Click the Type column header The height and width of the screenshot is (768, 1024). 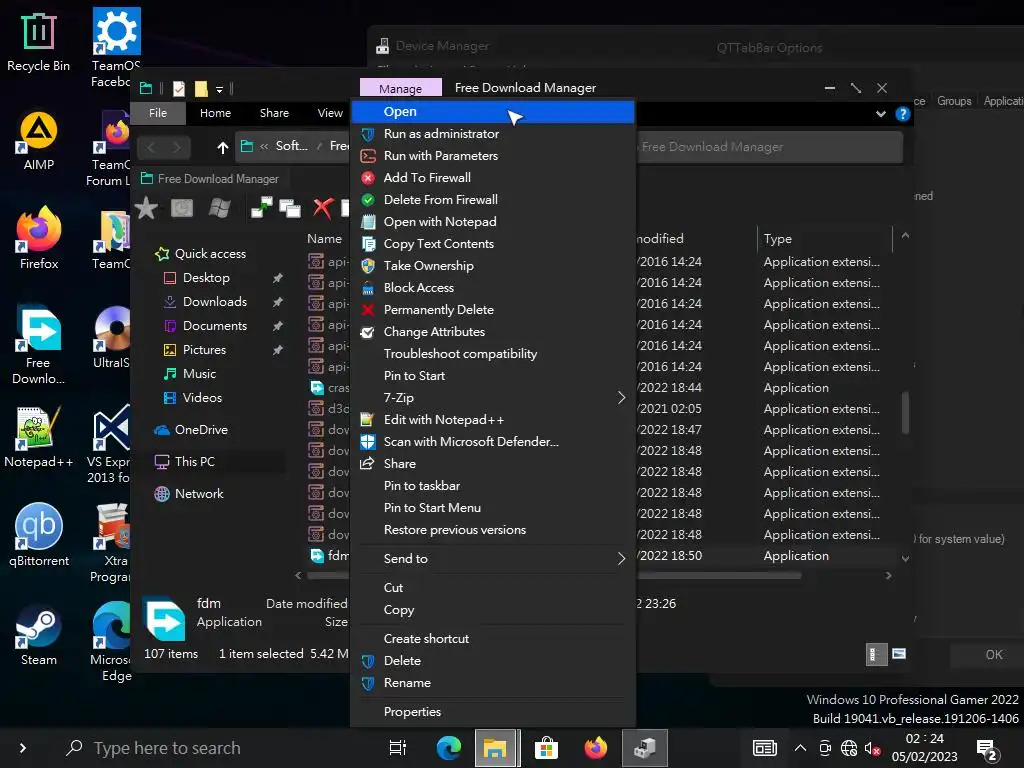click(824, 239)
